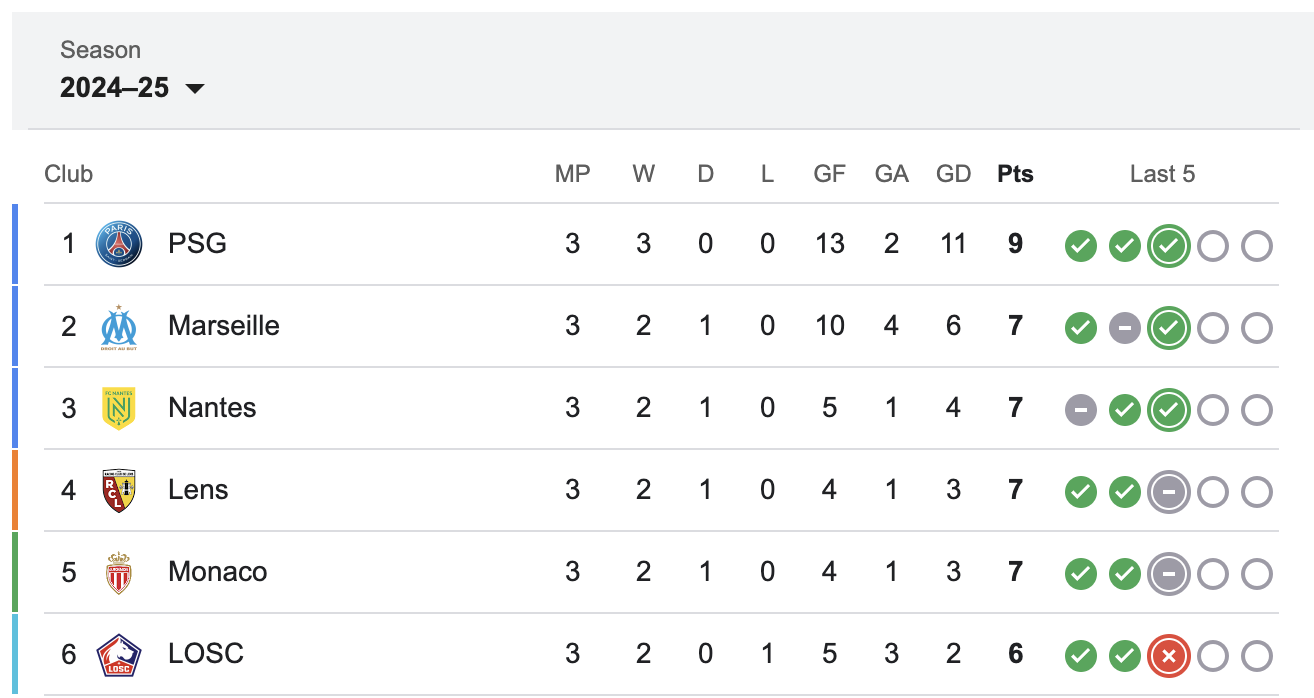
Task: Click the dropdown arrow beside 2024–25
Action: click(x=195, y=89)
